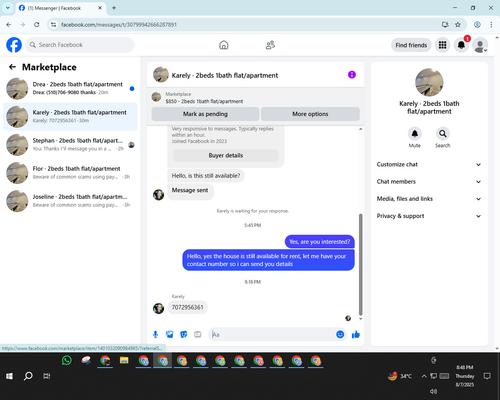The height and width of the screenshot is (400, 500).
Task: Open the Drea conversation
Action: click(70, 89)
